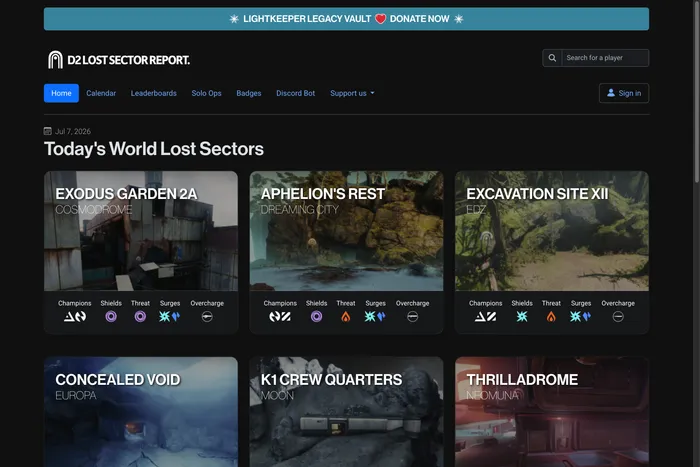The height and width of the screenshot is (467, 700).
Task: Click Overload champion icon on Aphelion's Rest
Action: pos(274,317)
